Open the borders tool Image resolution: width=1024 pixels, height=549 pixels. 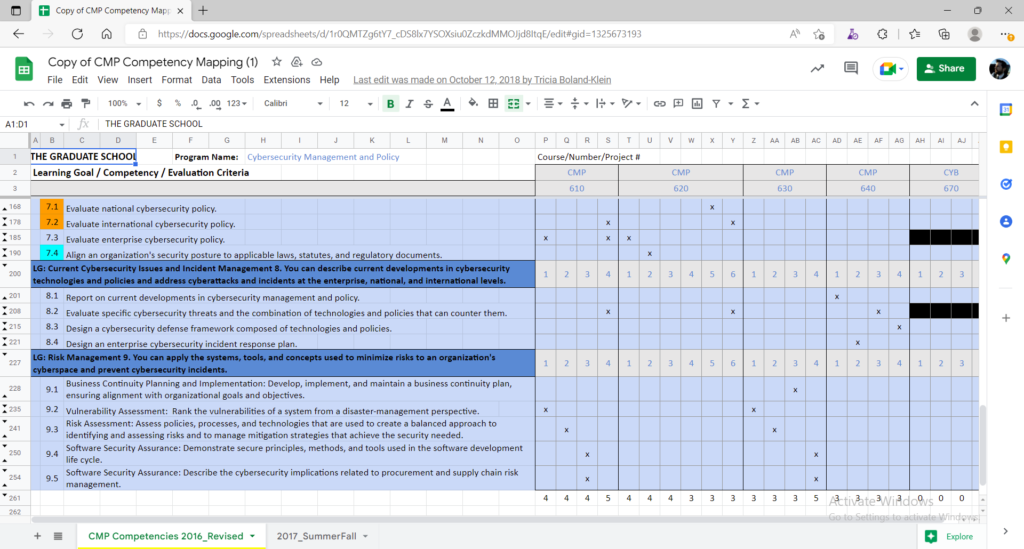pyautogui.click(x=493, y=103)
